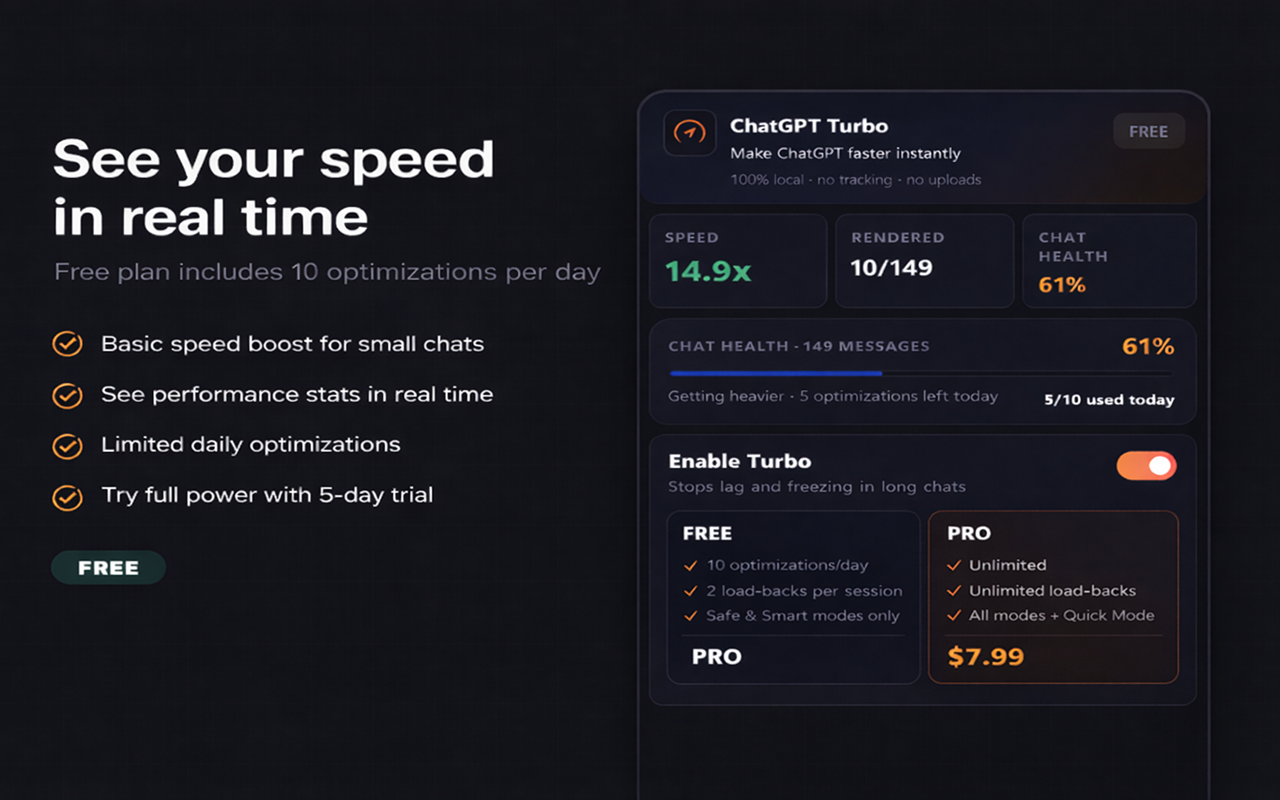Click checkmark next to 10 optimizations/day
This screenshot has width=1280, height=800.
(x=690, y=565)
